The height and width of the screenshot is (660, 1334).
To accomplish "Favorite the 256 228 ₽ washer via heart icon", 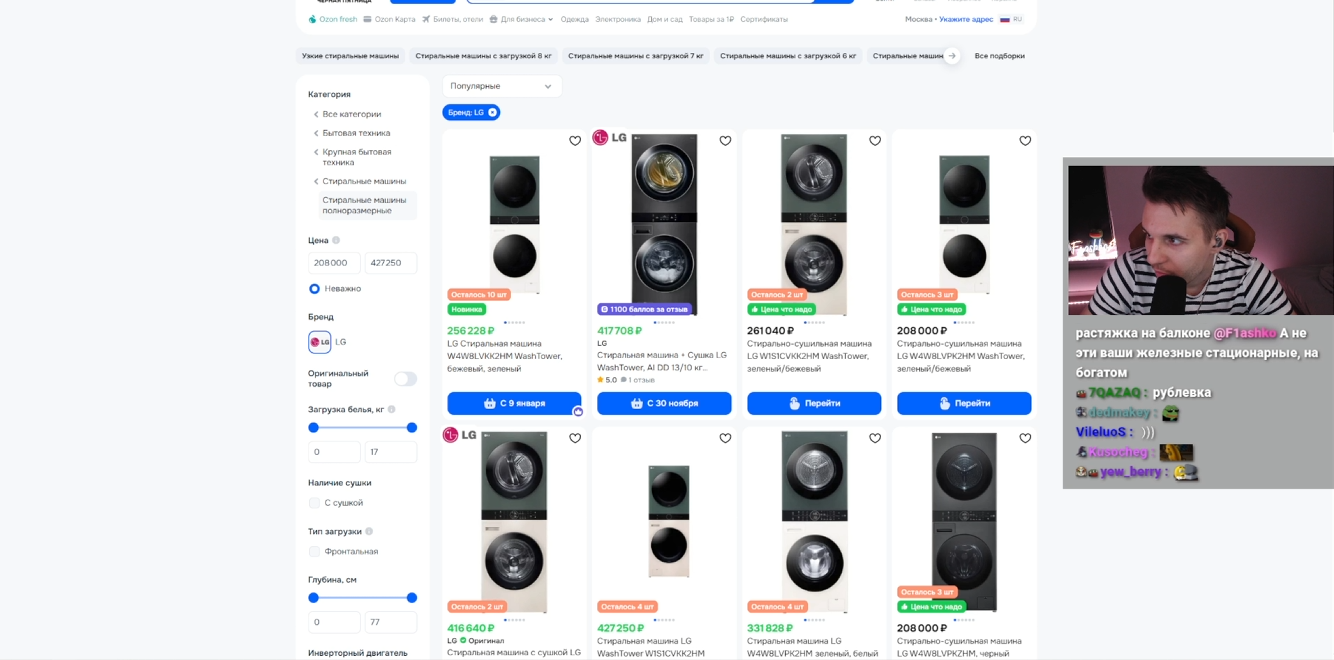I will (x=575, y=141).
